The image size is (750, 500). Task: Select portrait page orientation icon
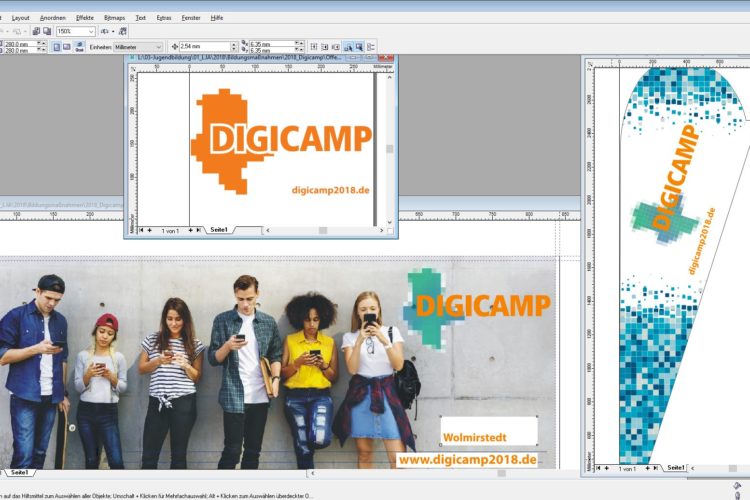click(x=57, y=47)
